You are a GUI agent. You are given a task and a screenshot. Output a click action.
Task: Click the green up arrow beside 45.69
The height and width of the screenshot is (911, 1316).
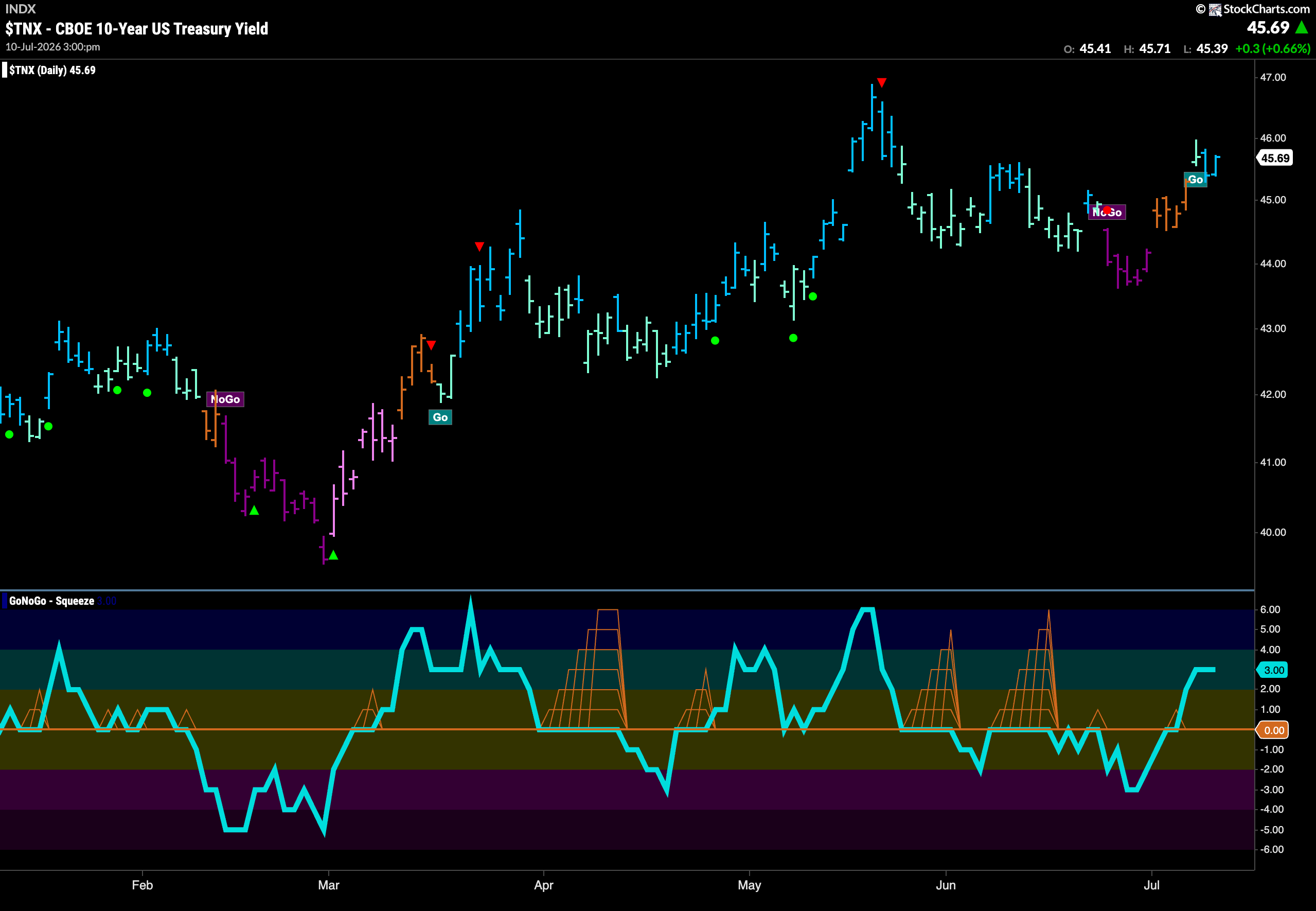click(1302, 27)
